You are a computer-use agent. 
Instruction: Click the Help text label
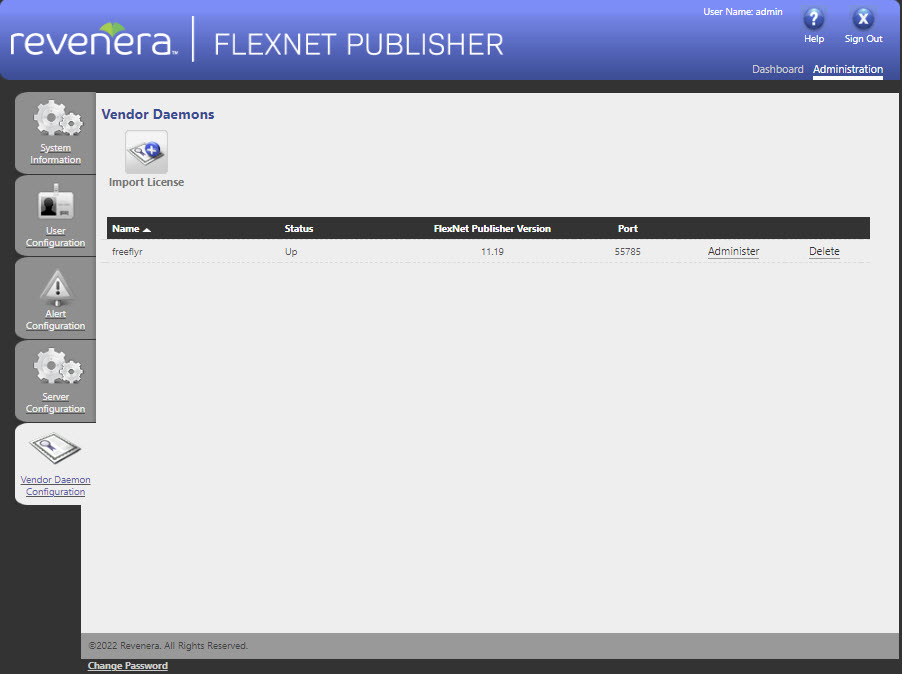(x=813, y=39)
